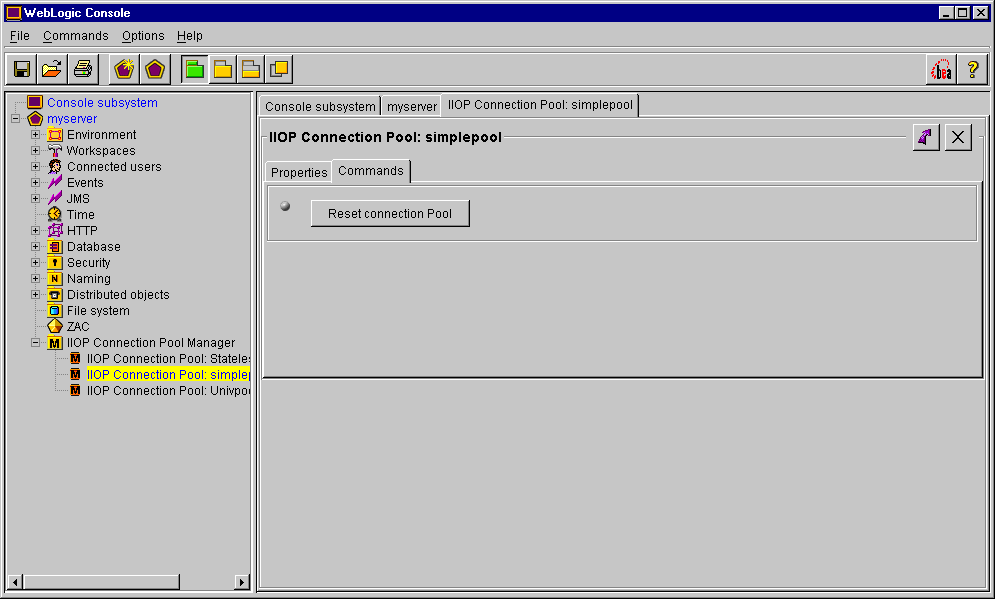The width and height of the screenshot is (998, 602).
Task: Click the Database tree icon
Action: tap(55, 247)
